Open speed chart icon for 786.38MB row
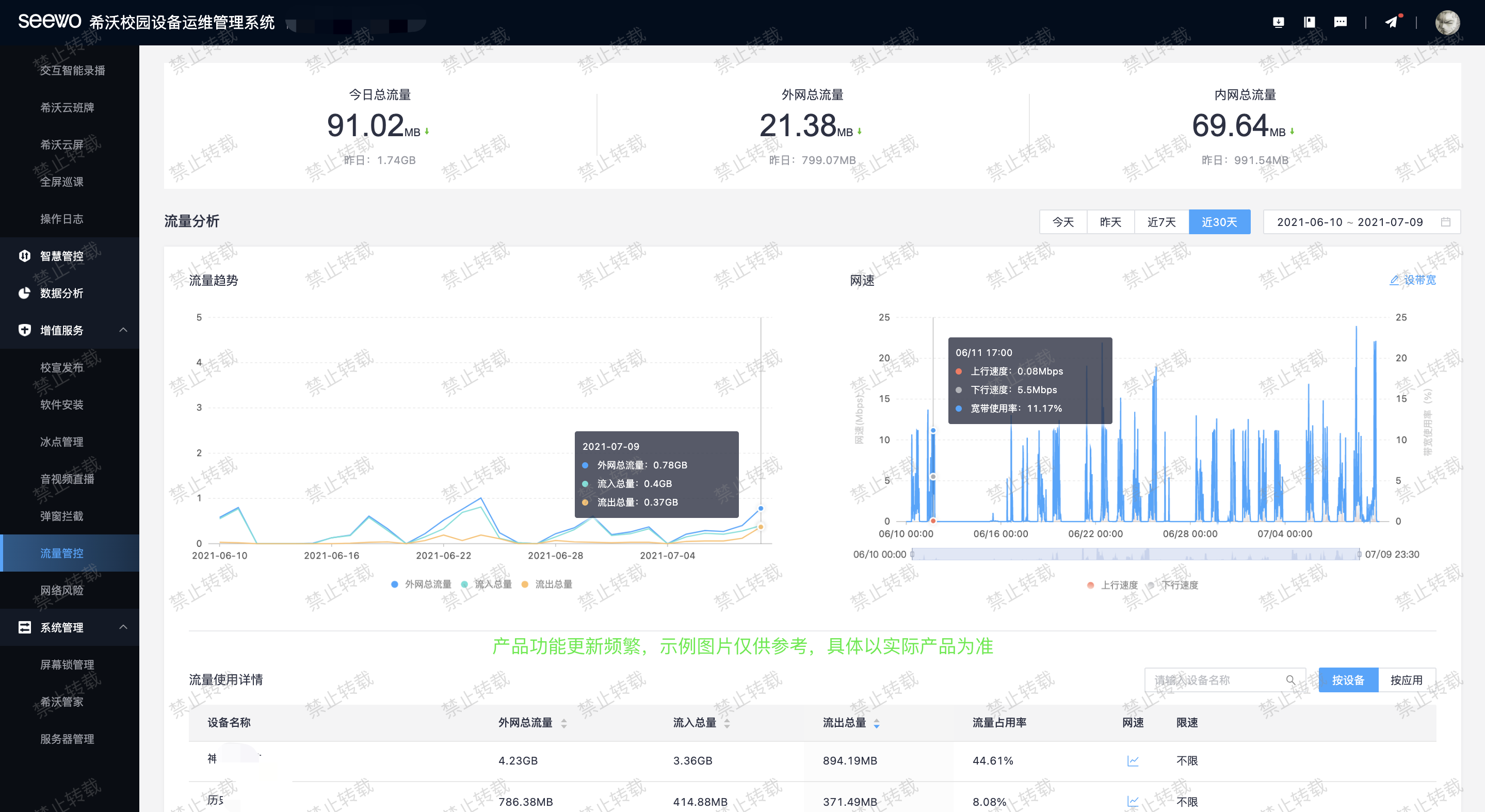The width and height of the screenshot is (1485, 812). (1132, 801)
